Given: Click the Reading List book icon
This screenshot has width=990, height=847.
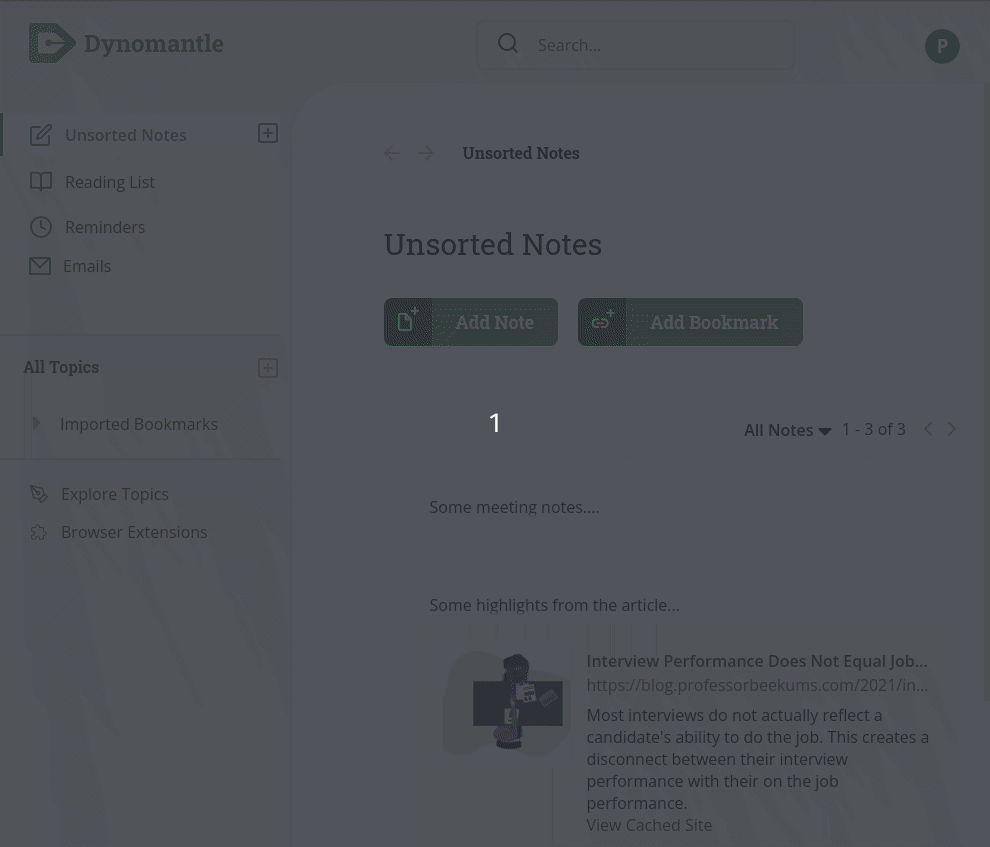Looking at the screenshot, I should [x=41, y=182].
